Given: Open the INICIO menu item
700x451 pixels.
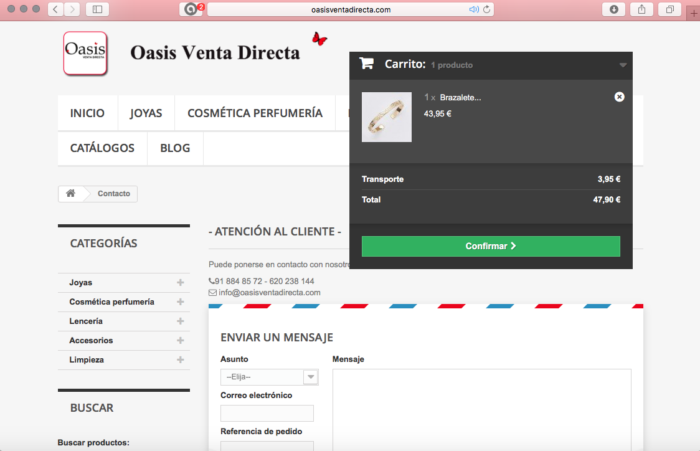Looking at the screenshot, I should coord(87,113).
